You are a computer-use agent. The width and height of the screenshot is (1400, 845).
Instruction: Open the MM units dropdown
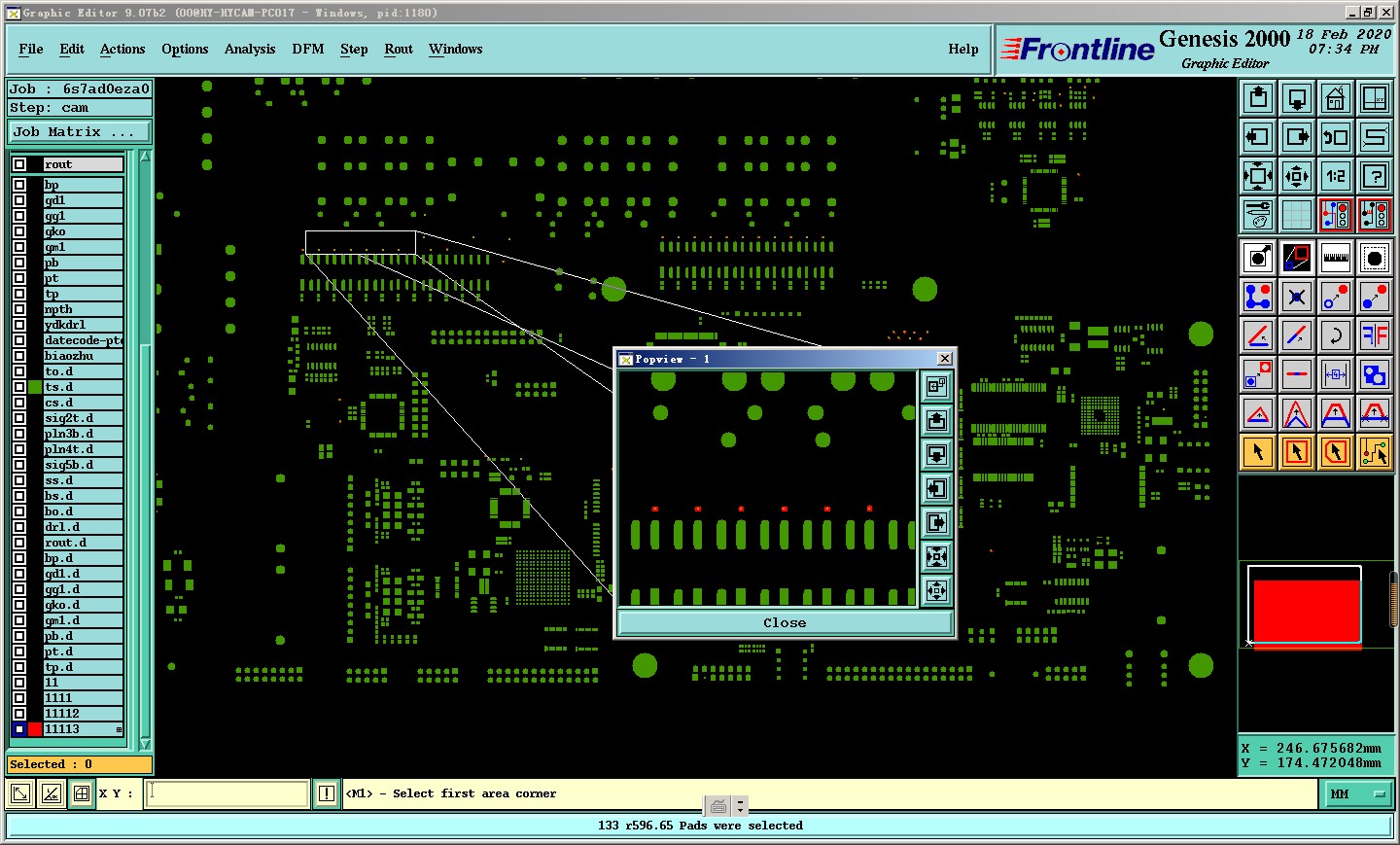tap(1358, 794)
